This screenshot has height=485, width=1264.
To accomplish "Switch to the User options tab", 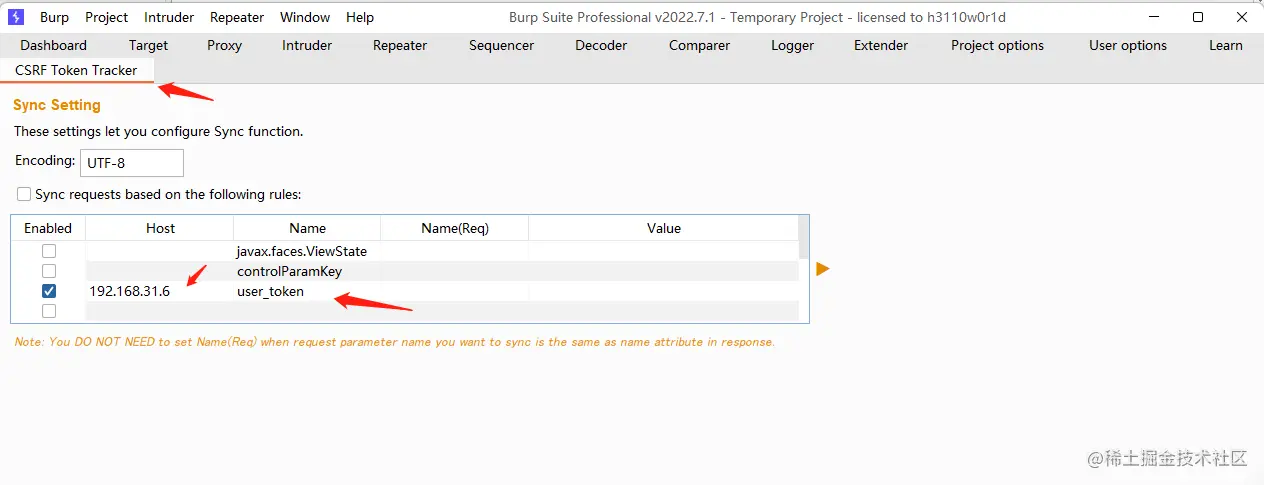I will click(x=1128, y=45).
